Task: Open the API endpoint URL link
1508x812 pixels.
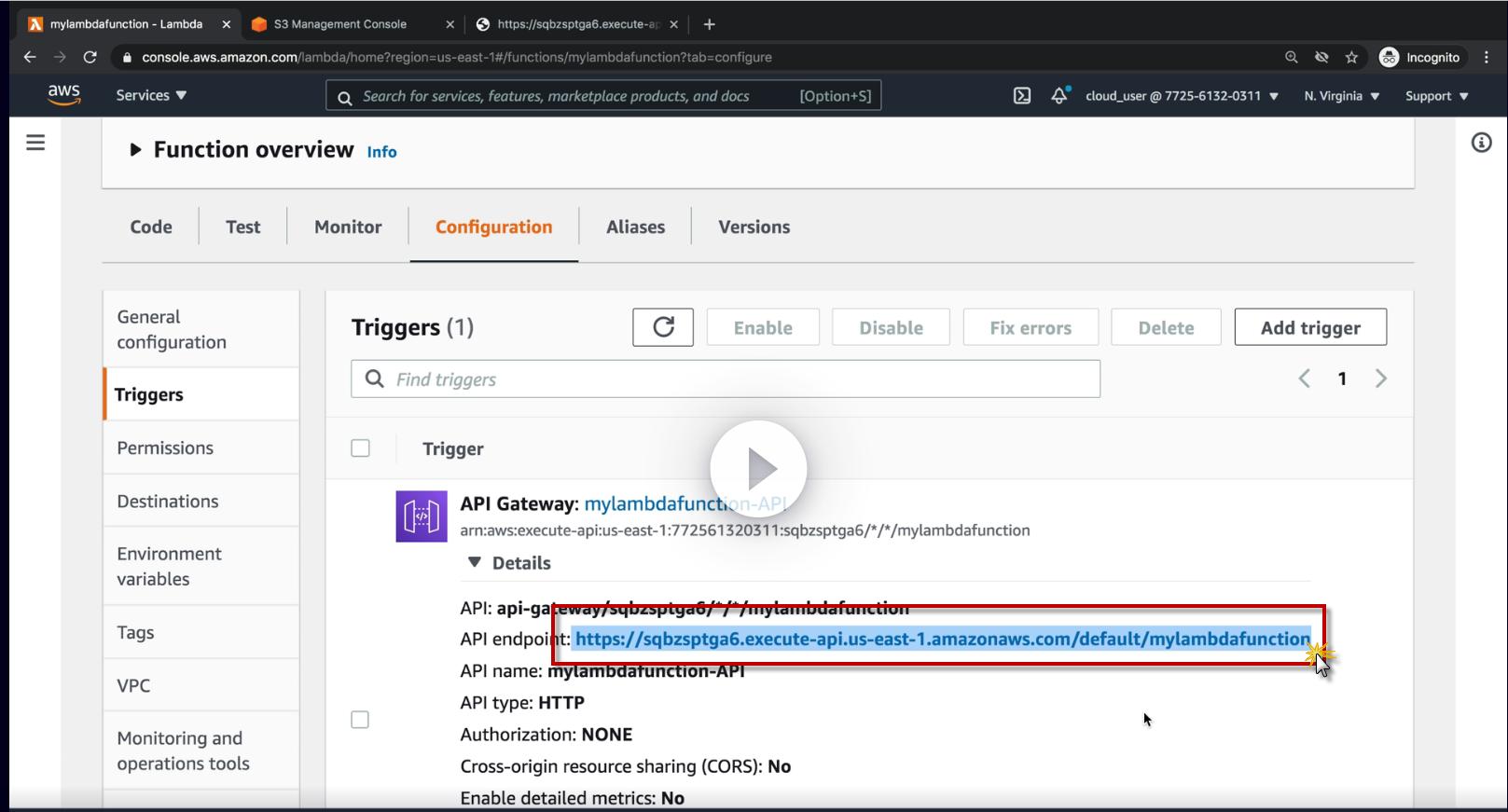Action: (943, 639)
